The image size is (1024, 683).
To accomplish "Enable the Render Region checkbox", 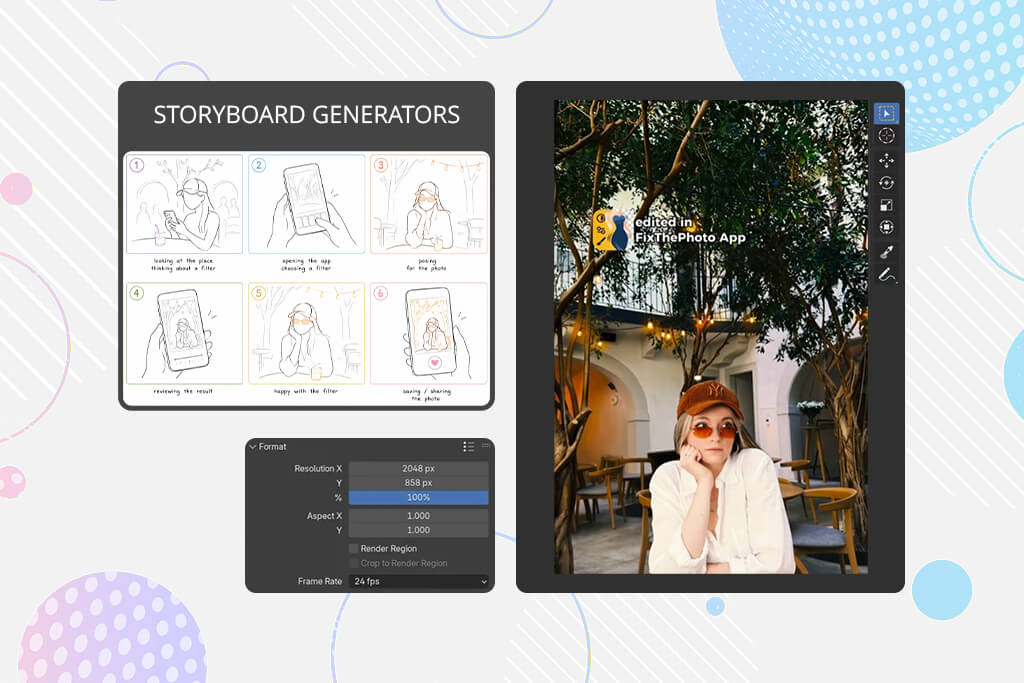I will pyautogui.click(x=353, y=548).
